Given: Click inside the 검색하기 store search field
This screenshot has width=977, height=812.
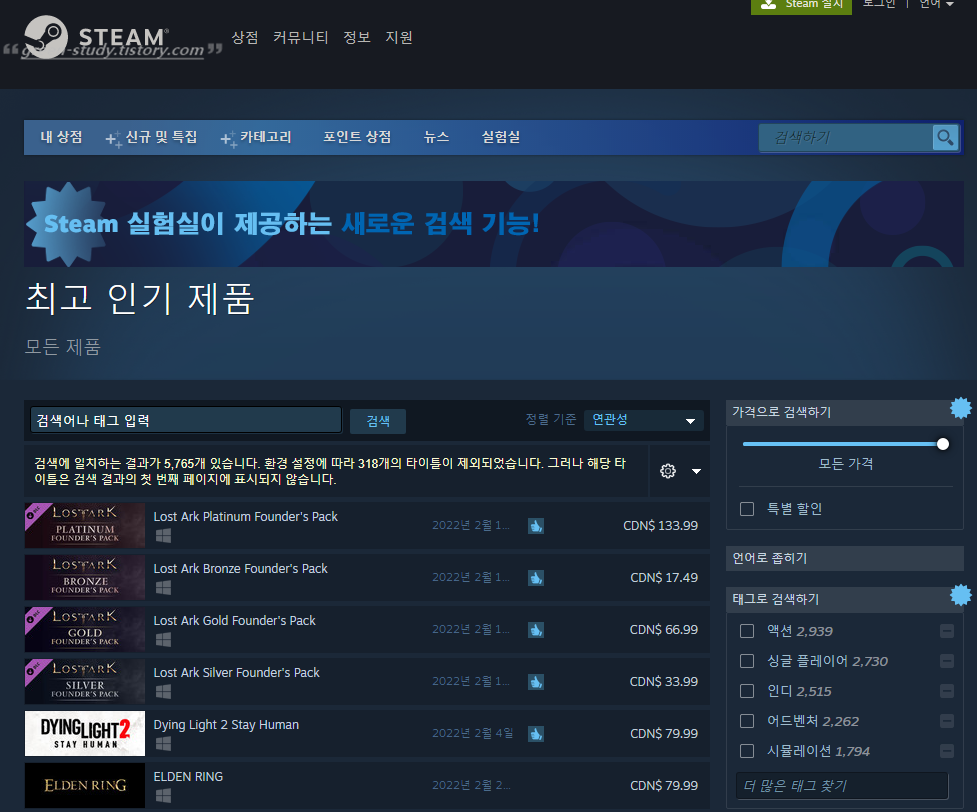Looking at the screenshot, I should pos(846,137).
